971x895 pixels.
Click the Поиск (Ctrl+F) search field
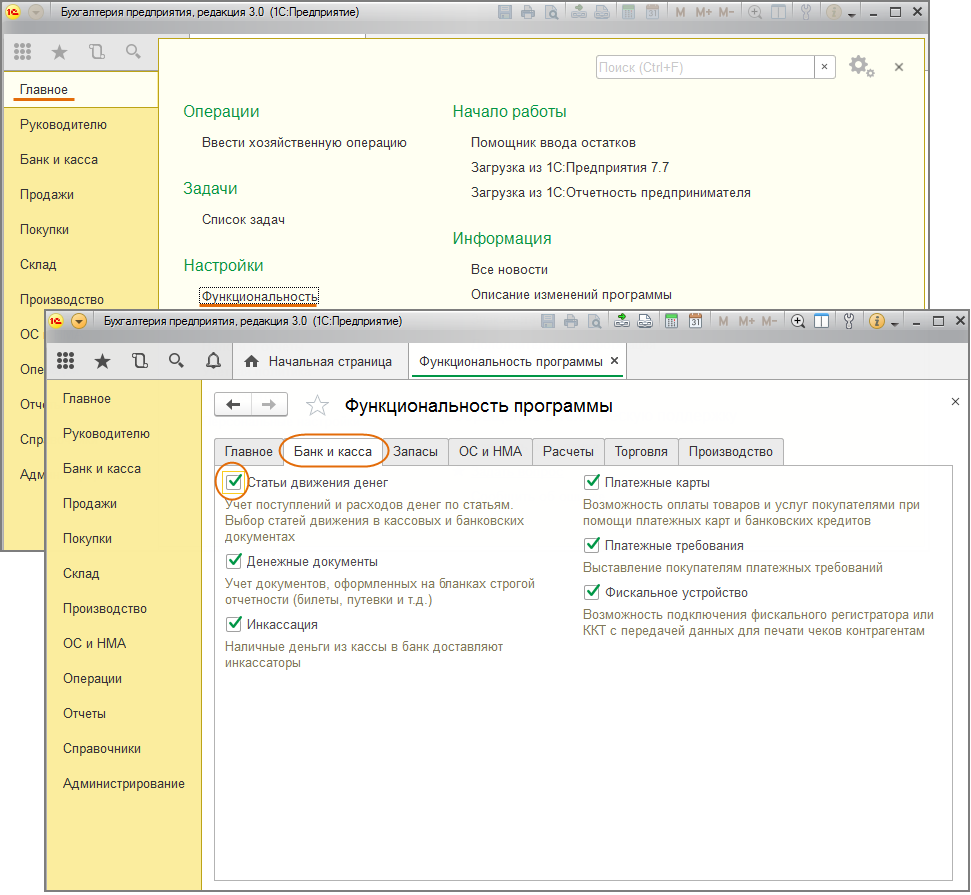pyautogui.click(x=704, y=67)
